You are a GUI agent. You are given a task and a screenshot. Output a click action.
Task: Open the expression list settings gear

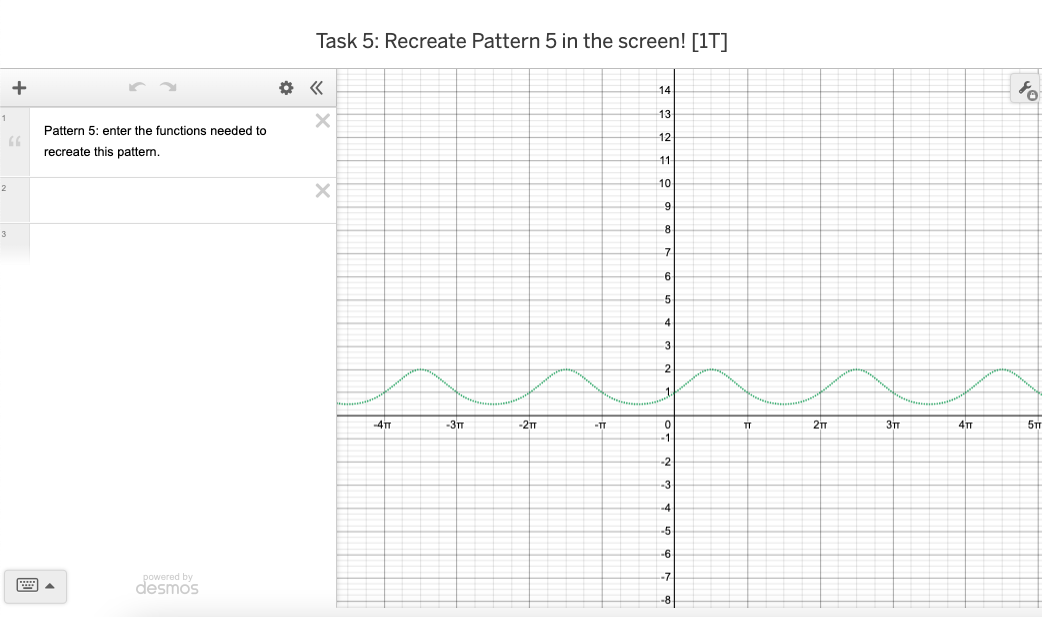[286, 88]
